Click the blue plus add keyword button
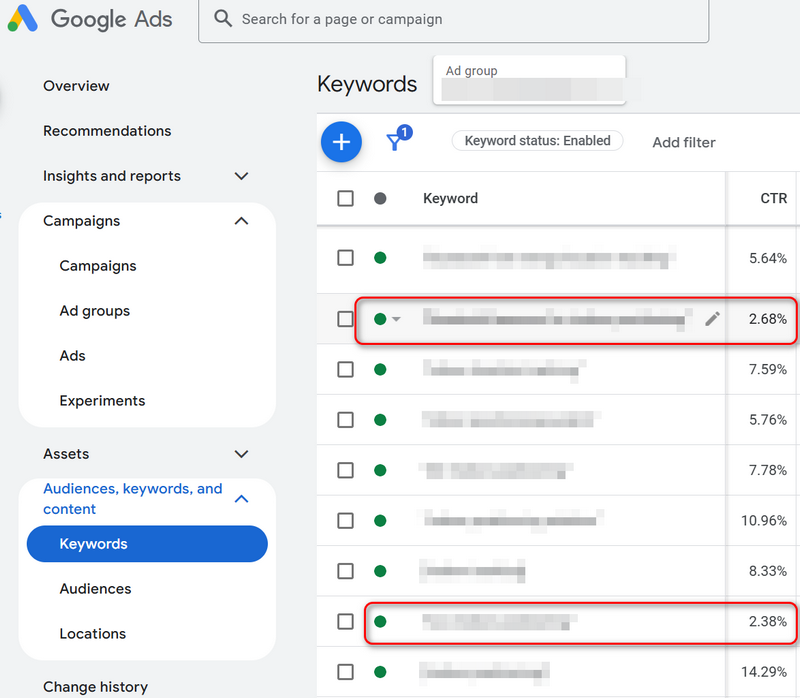 pos(341,142)
